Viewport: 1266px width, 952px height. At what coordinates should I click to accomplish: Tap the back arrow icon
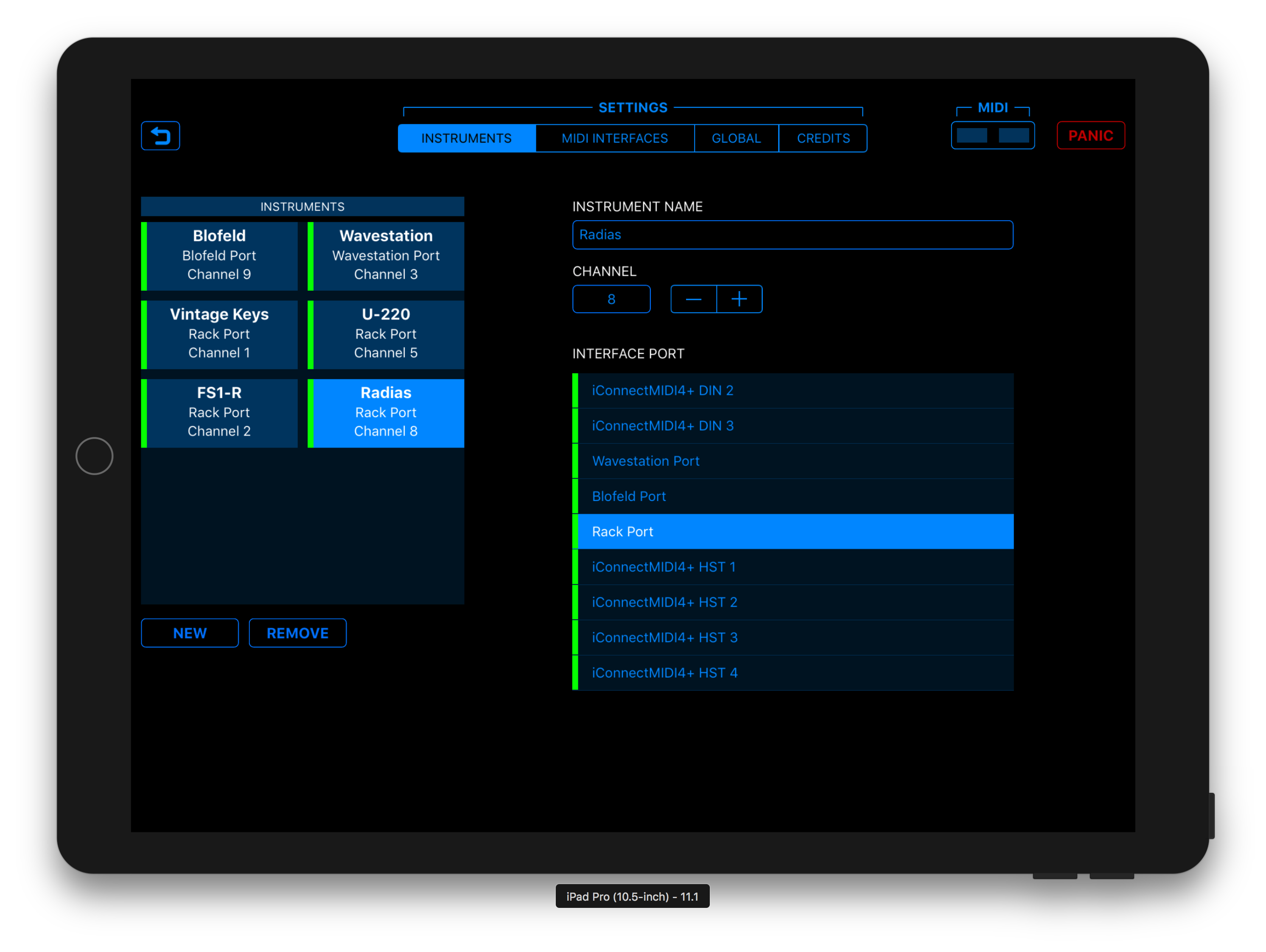(x=160, y=136)
